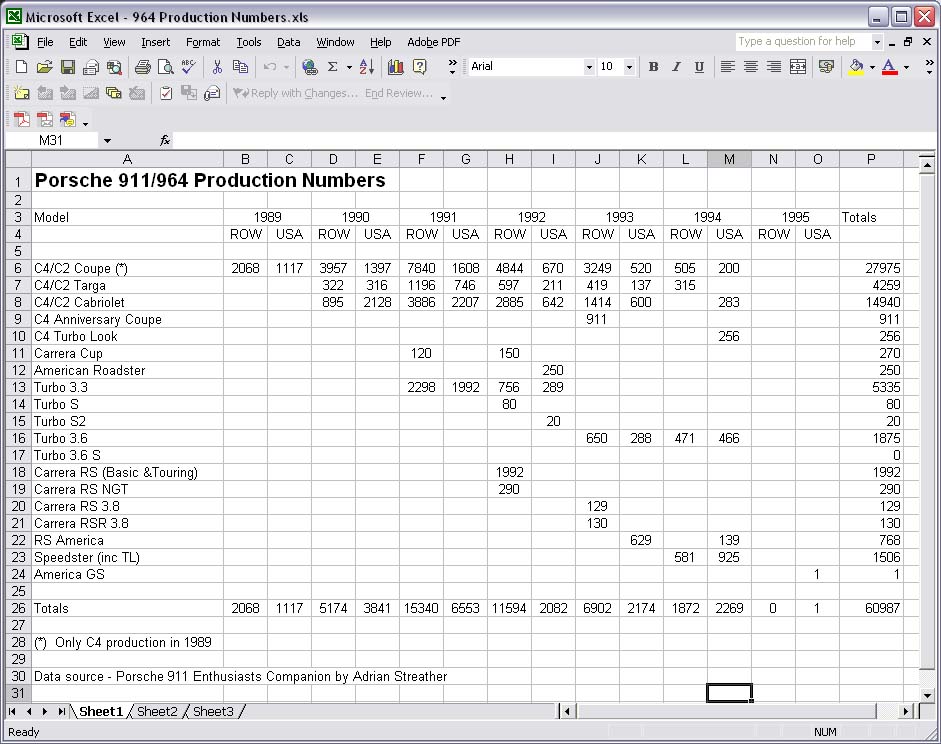
Task: Select row 26 header
Action: [18, 608]
